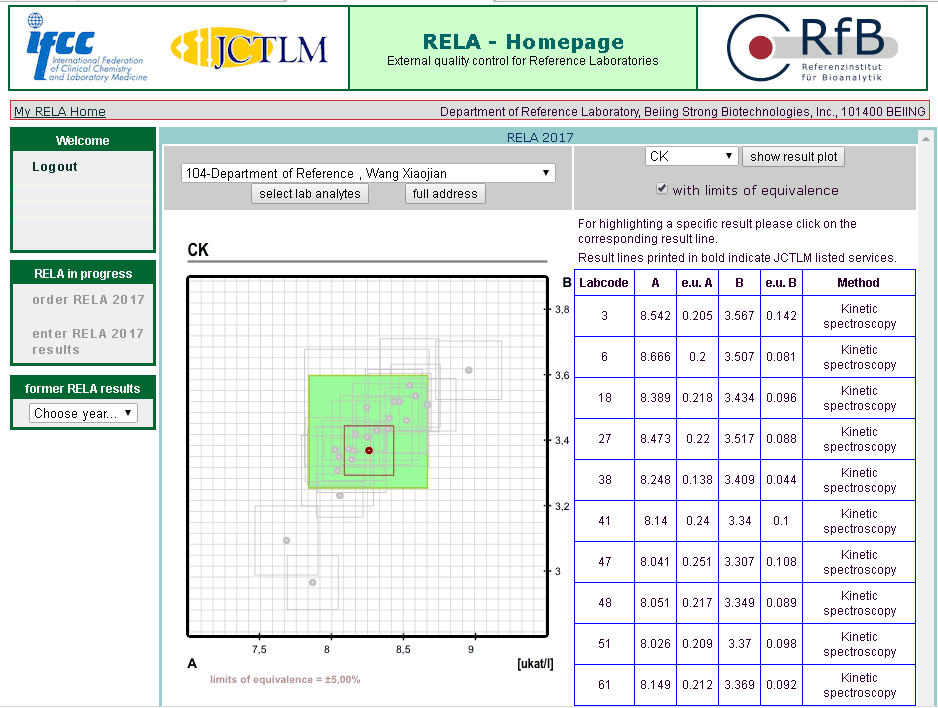Click the laboratory address text in the red-bordered bar
Viewport: 938px width, 708px height.
pos(683,111)
